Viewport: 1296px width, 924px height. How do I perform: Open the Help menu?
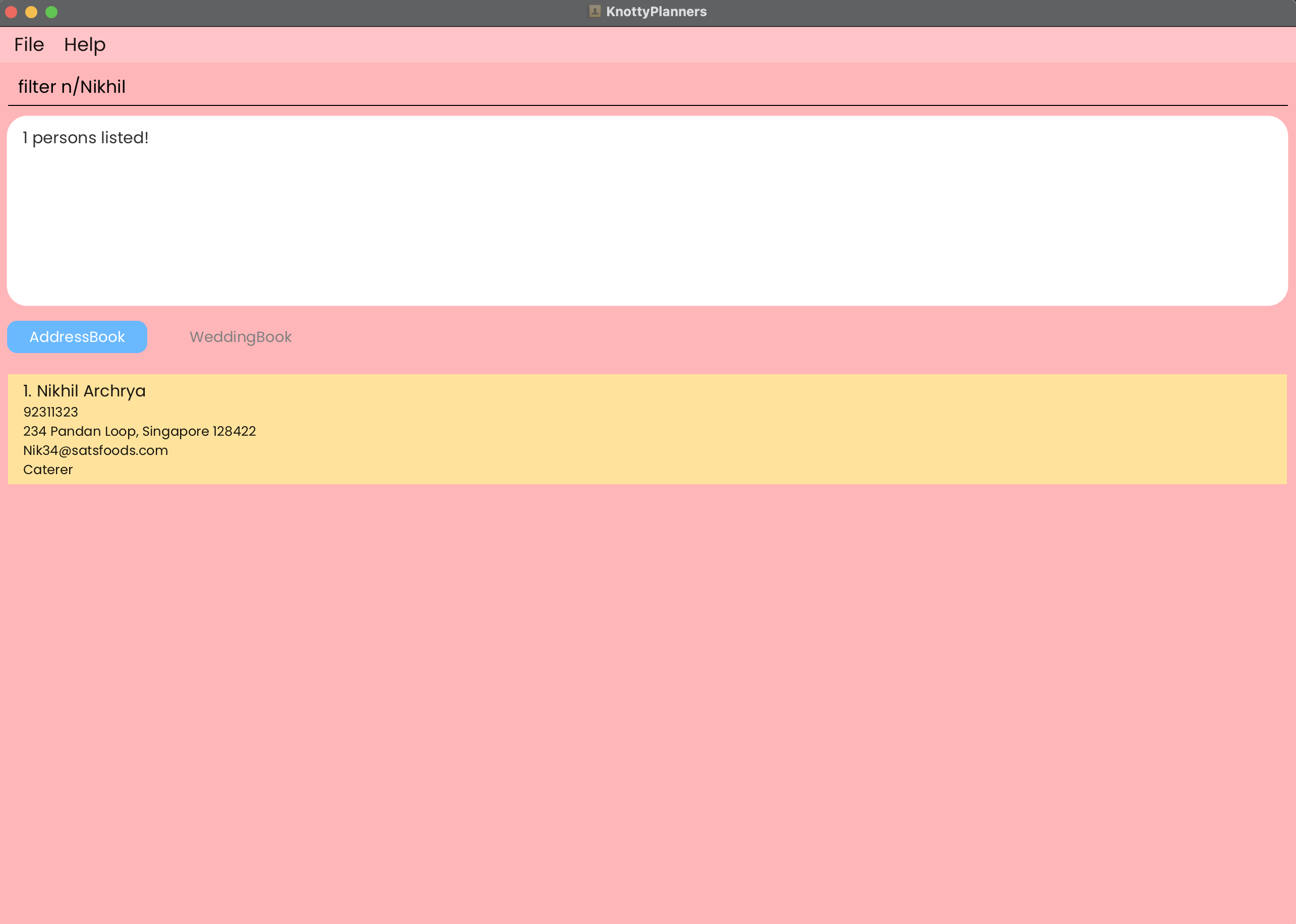pos(84,44)
